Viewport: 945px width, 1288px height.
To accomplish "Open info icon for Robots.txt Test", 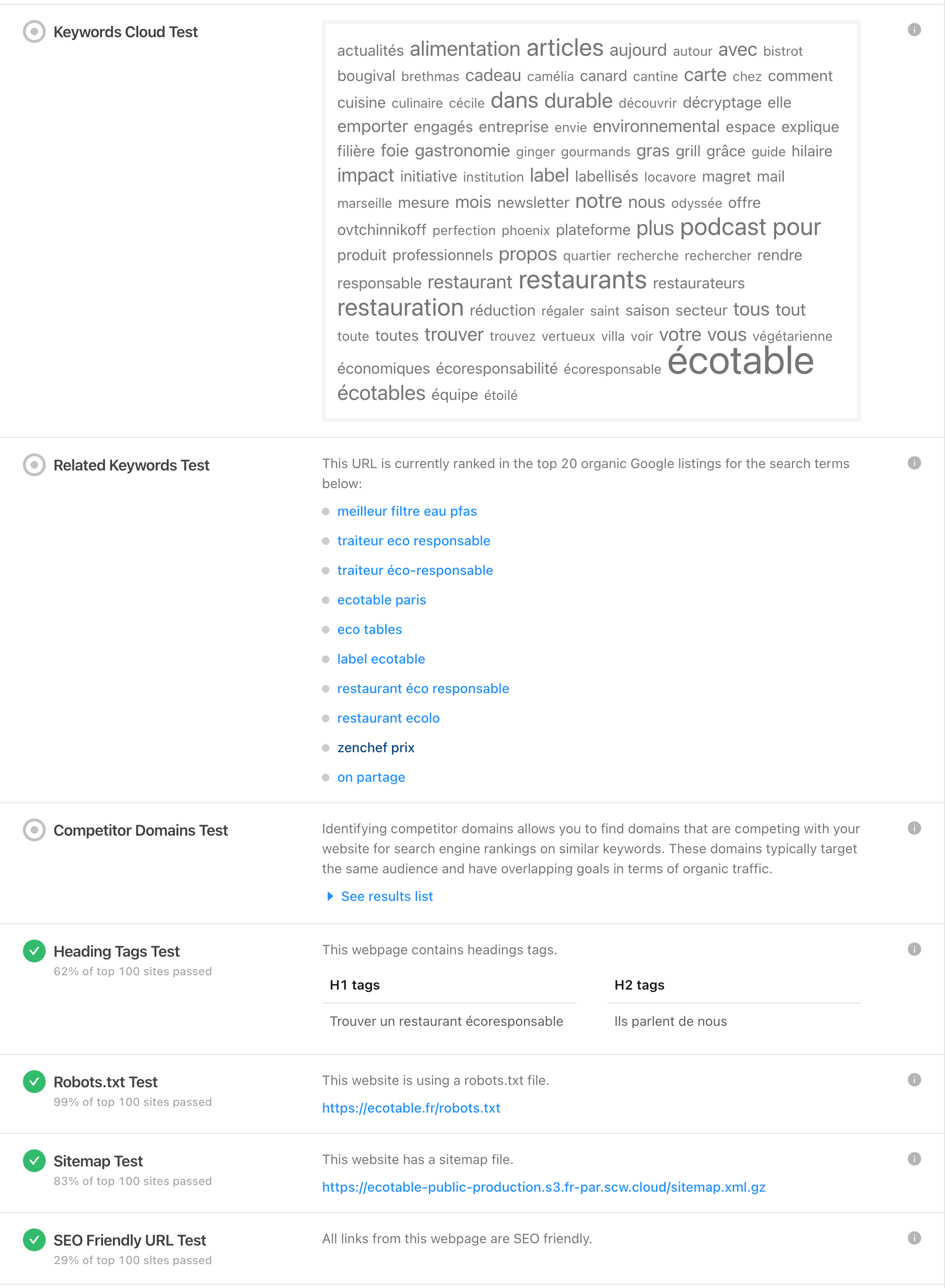I will click(914, 1080).
